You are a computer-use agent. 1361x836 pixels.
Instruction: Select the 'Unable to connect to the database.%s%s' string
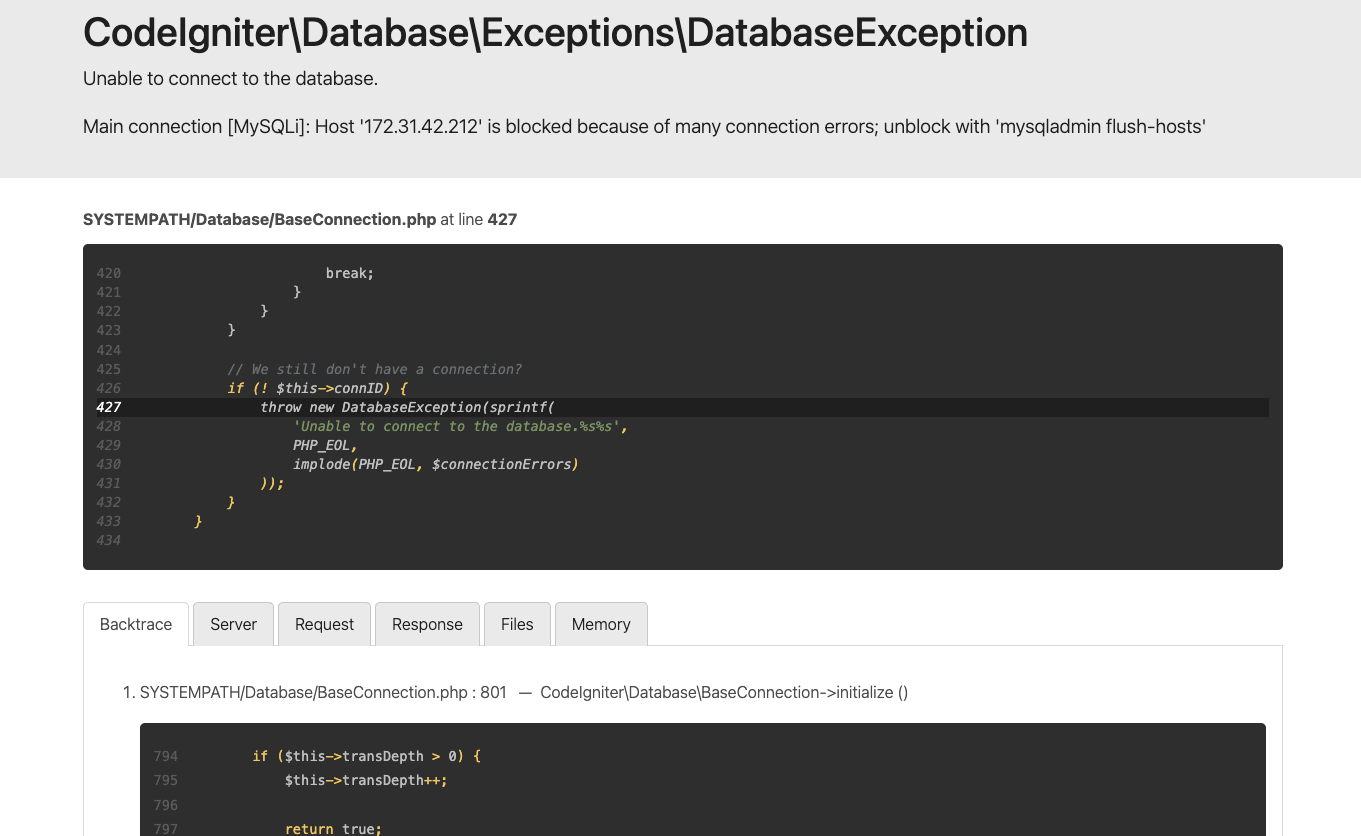(456, 426)
